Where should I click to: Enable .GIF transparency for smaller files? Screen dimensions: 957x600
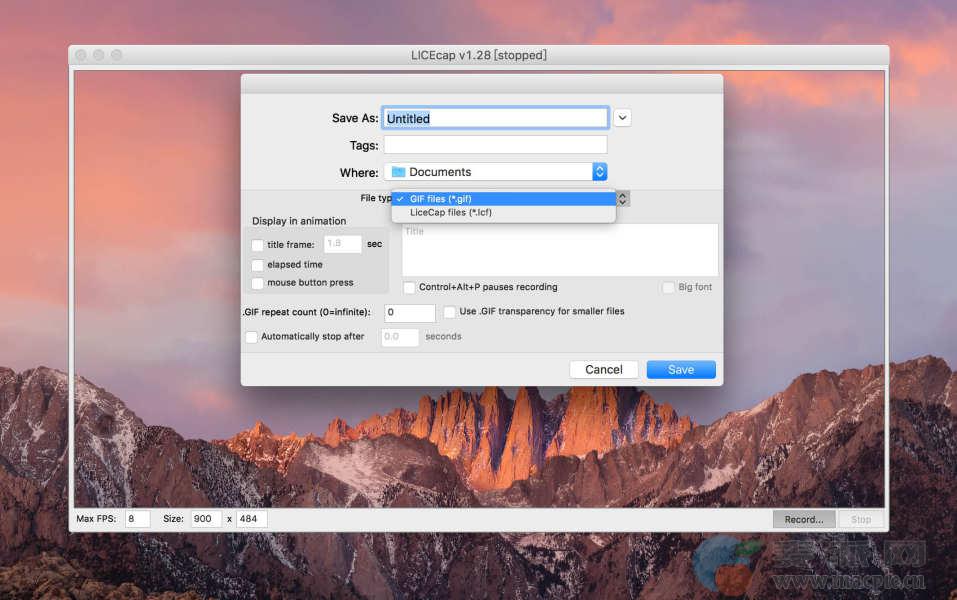point(450,312)
